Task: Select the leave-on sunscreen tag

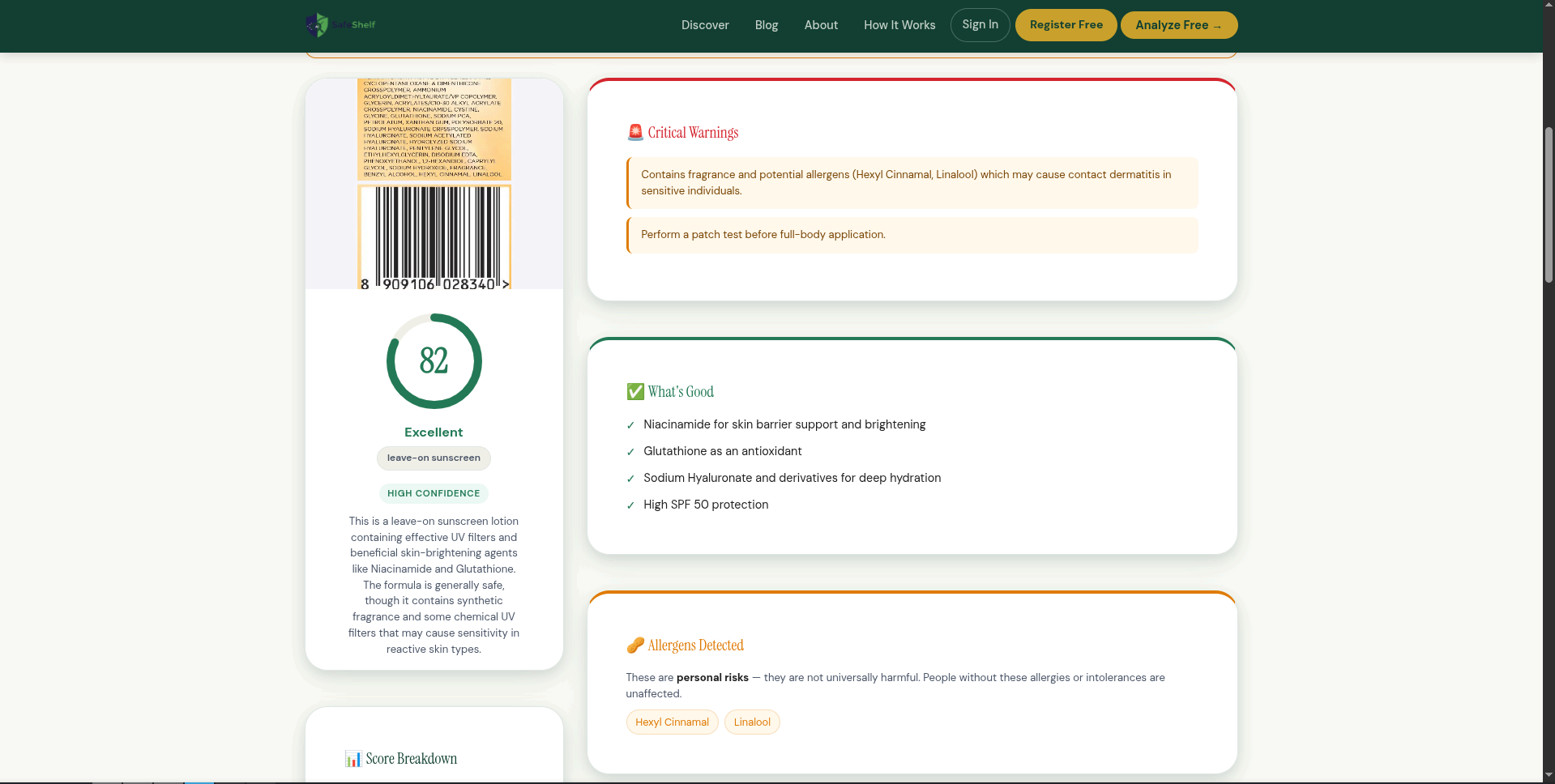Action: pos(434,458)
